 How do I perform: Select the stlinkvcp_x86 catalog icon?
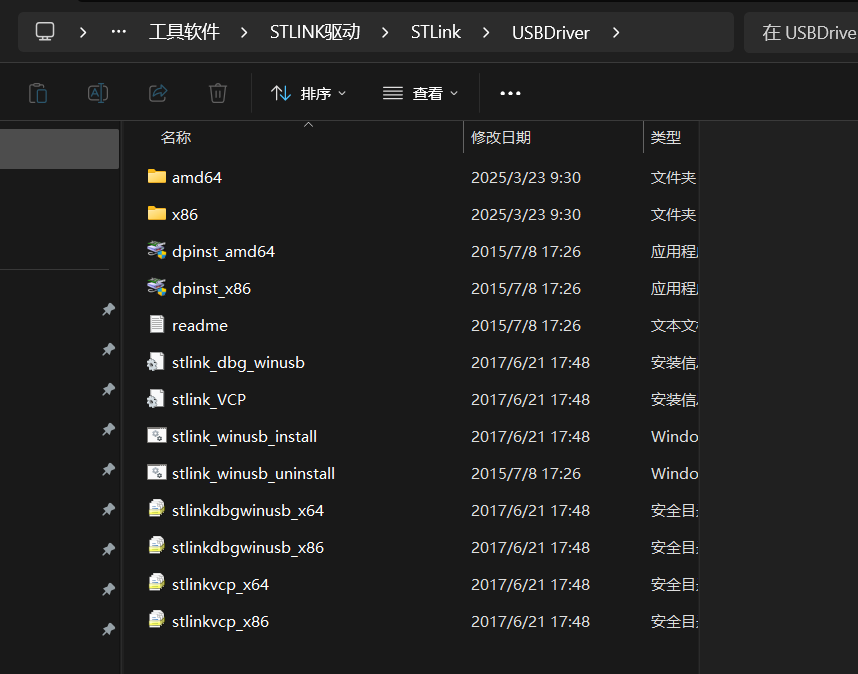coord(156,620)
